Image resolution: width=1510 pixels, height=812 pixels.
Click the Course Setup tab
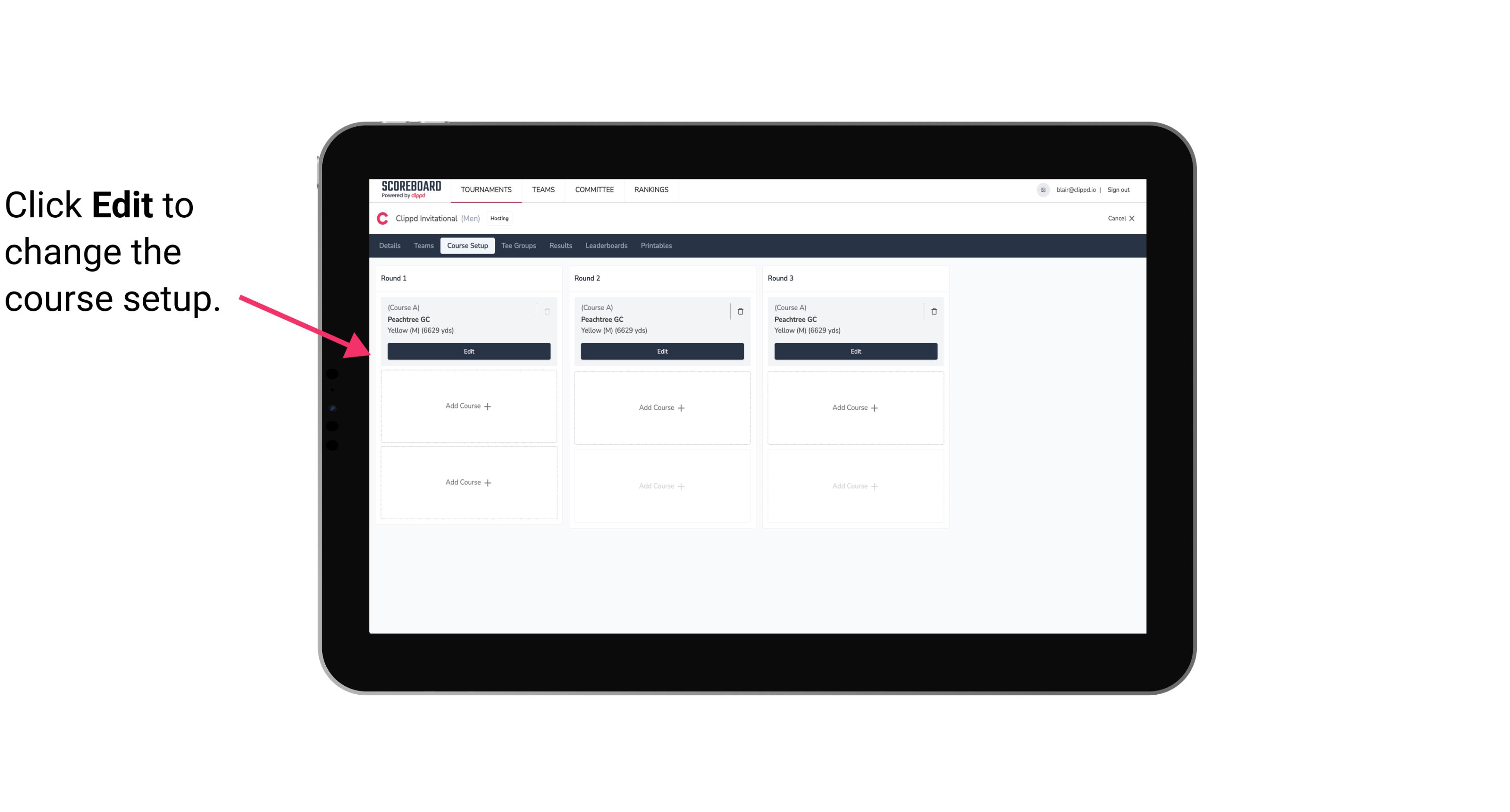click(x=467, y=245)
